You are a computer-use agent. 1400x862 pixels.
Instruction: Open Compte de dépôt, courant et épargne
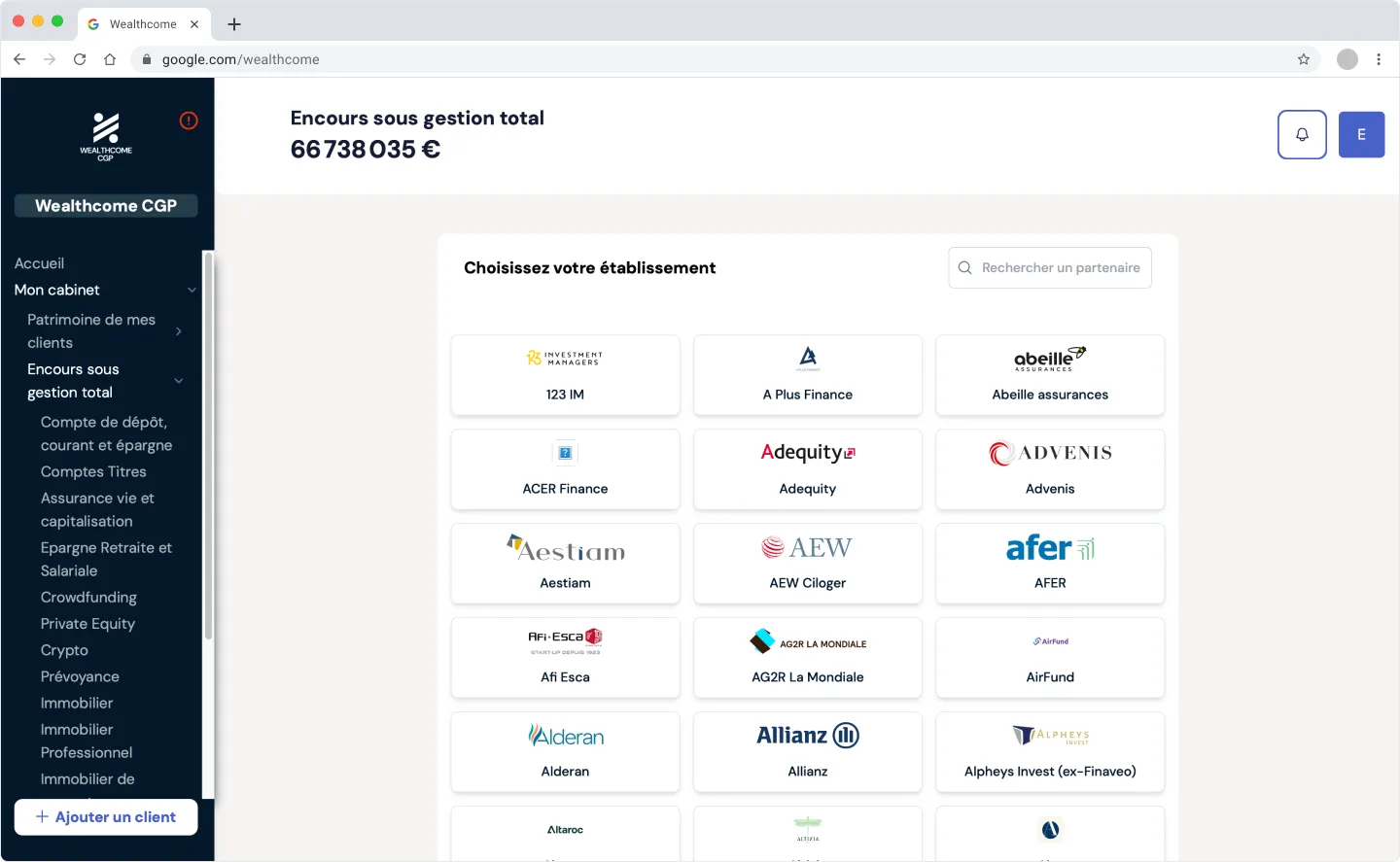pos(106,433)
